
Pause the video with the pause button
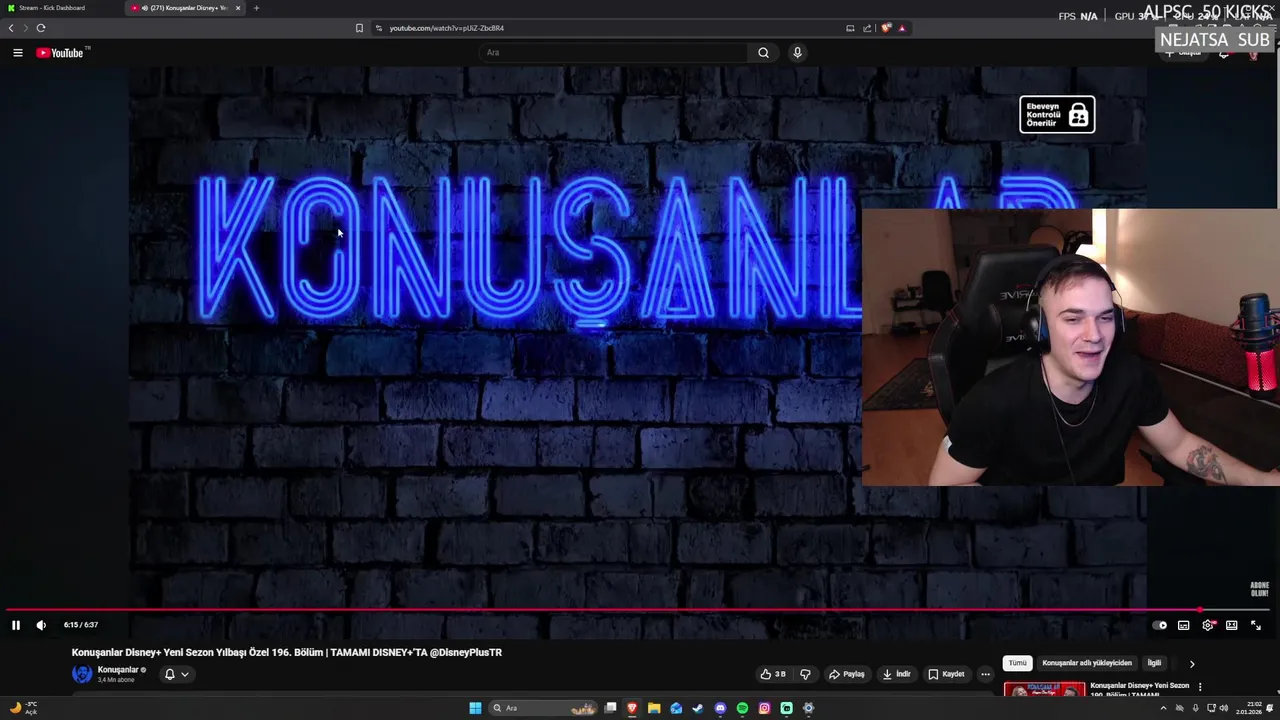(x=16, y=625)
